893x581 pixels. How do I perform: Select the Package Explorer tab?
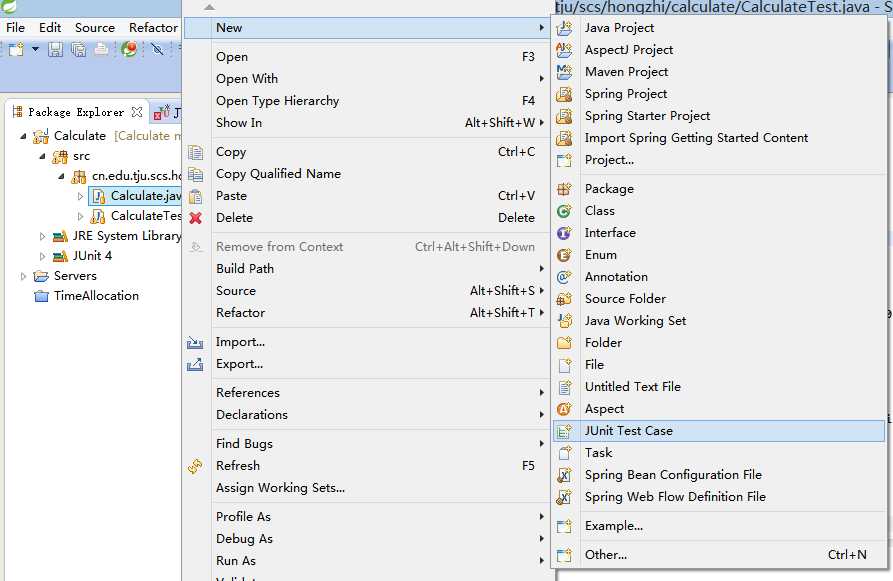click(72, 112)
